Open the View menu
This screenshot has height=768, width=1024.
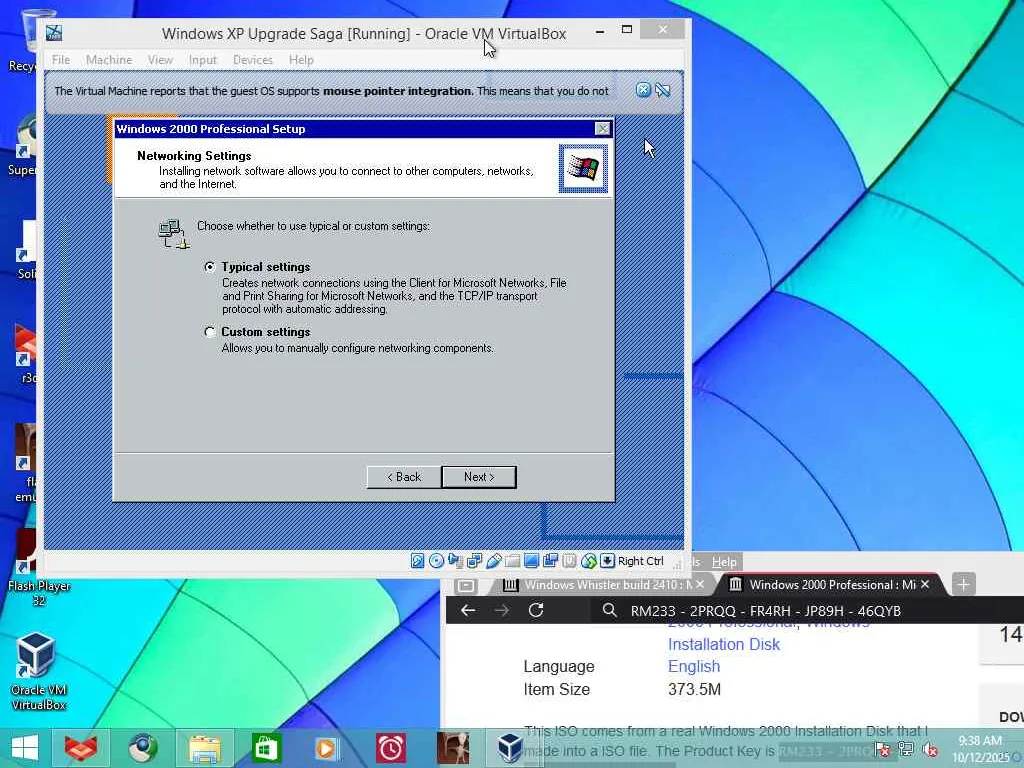[160, 59]
